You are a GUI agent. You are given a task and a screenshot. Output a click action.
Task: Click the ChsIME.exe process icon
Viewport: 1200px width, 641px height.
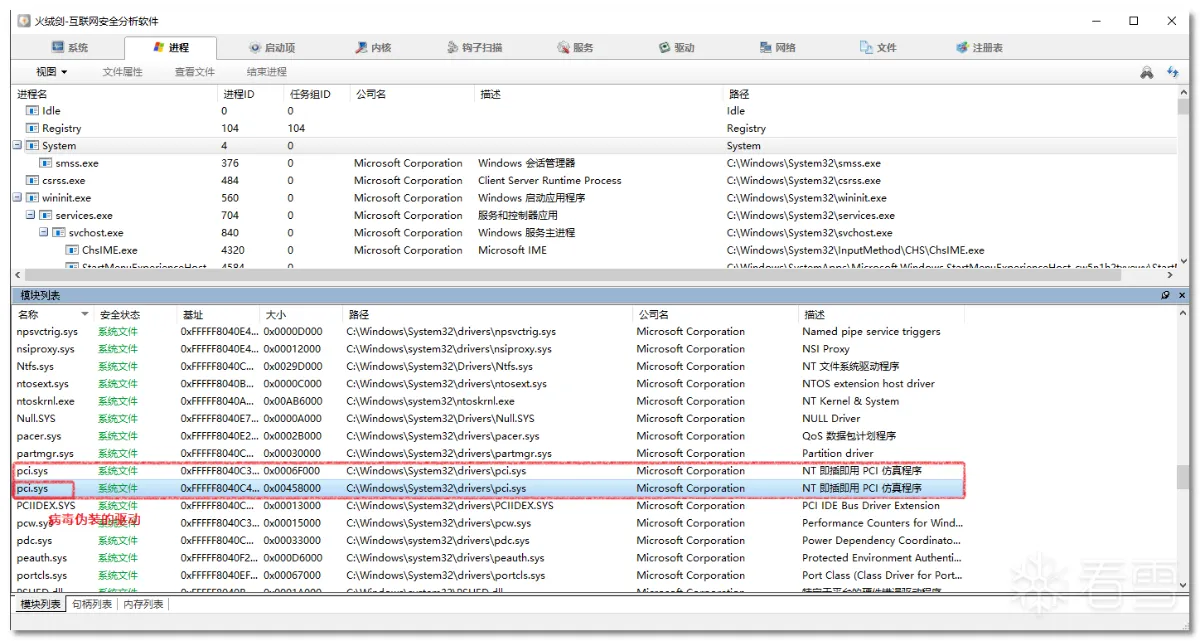(72, 251)
